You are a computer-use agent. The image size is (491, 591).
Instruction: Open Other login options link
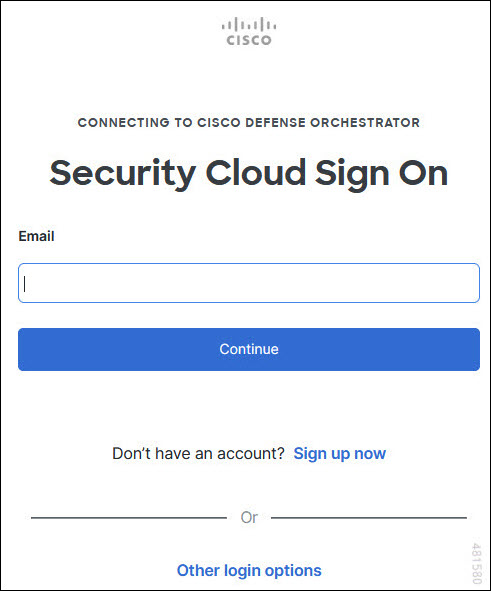(249, 571)
